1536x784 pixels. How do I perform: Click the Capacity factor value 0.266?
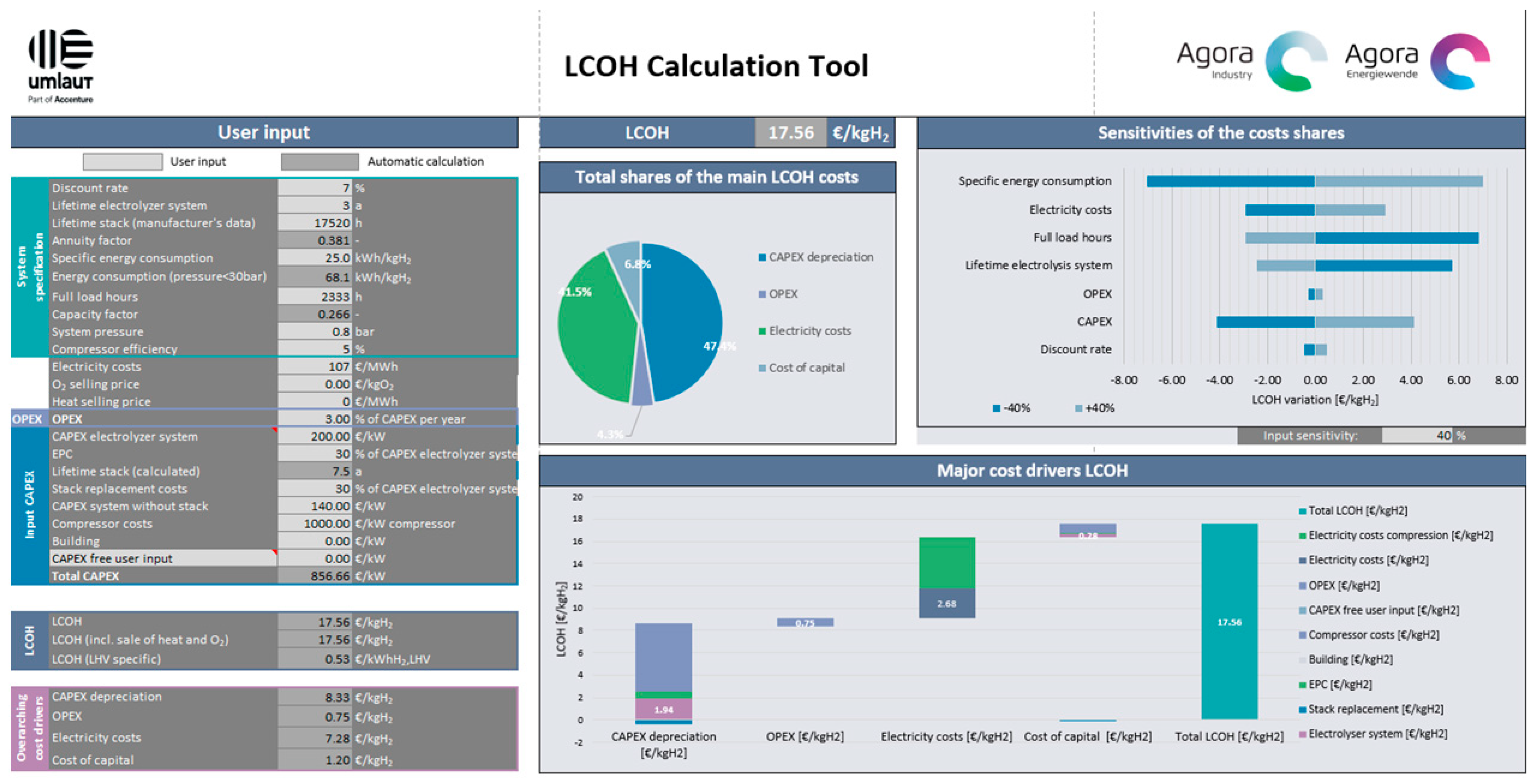pos(314,314)
